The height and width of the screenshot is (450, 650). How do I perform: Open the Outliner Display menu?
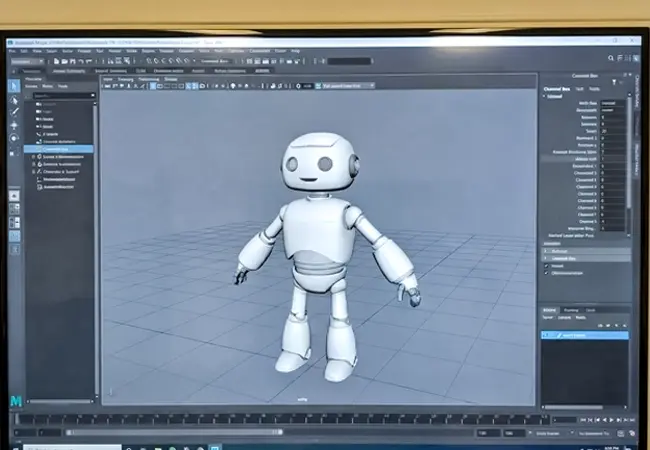tap(32, 86)
